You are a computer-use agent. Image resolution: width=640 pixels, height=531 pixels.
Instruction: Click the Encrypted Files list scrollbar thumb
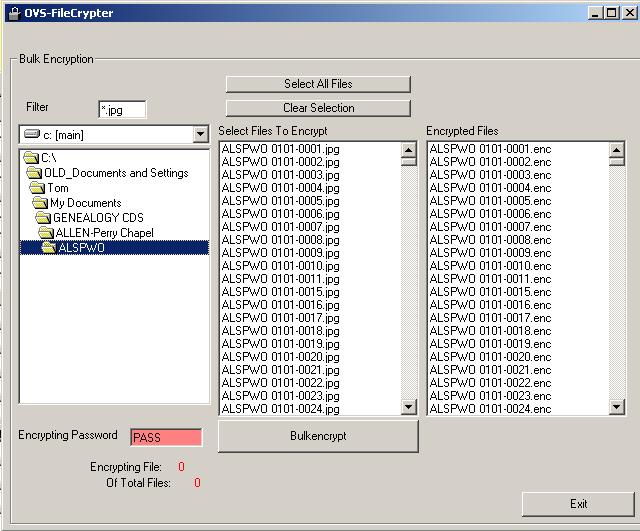pyautogui.click(x=617, y=162)
